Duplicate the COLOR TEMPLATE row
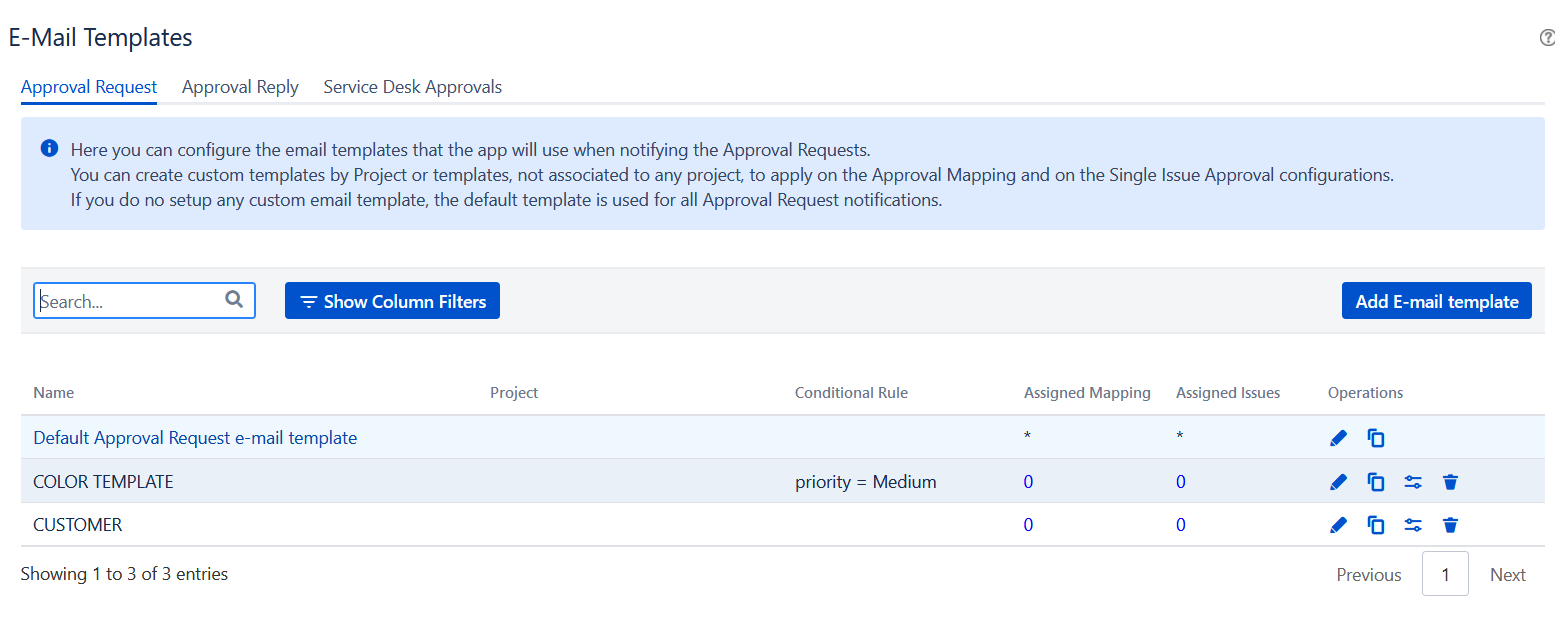 click(x=1376, y=482)
